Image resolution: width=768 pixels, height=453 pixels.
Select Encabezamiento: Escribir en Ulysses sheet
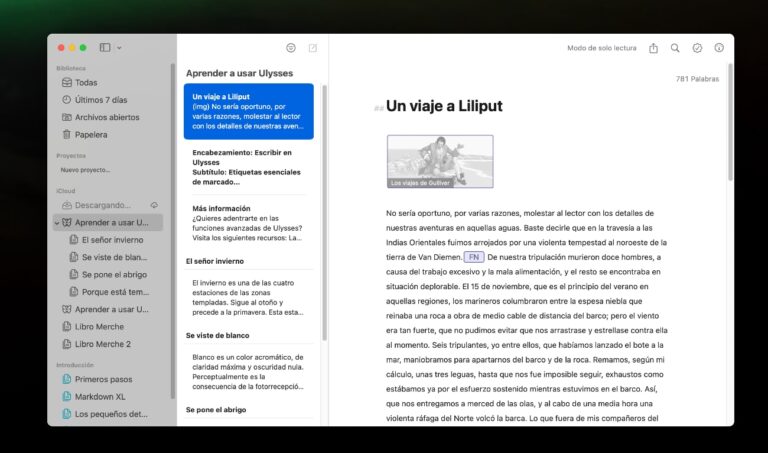(x=249, y=167)
